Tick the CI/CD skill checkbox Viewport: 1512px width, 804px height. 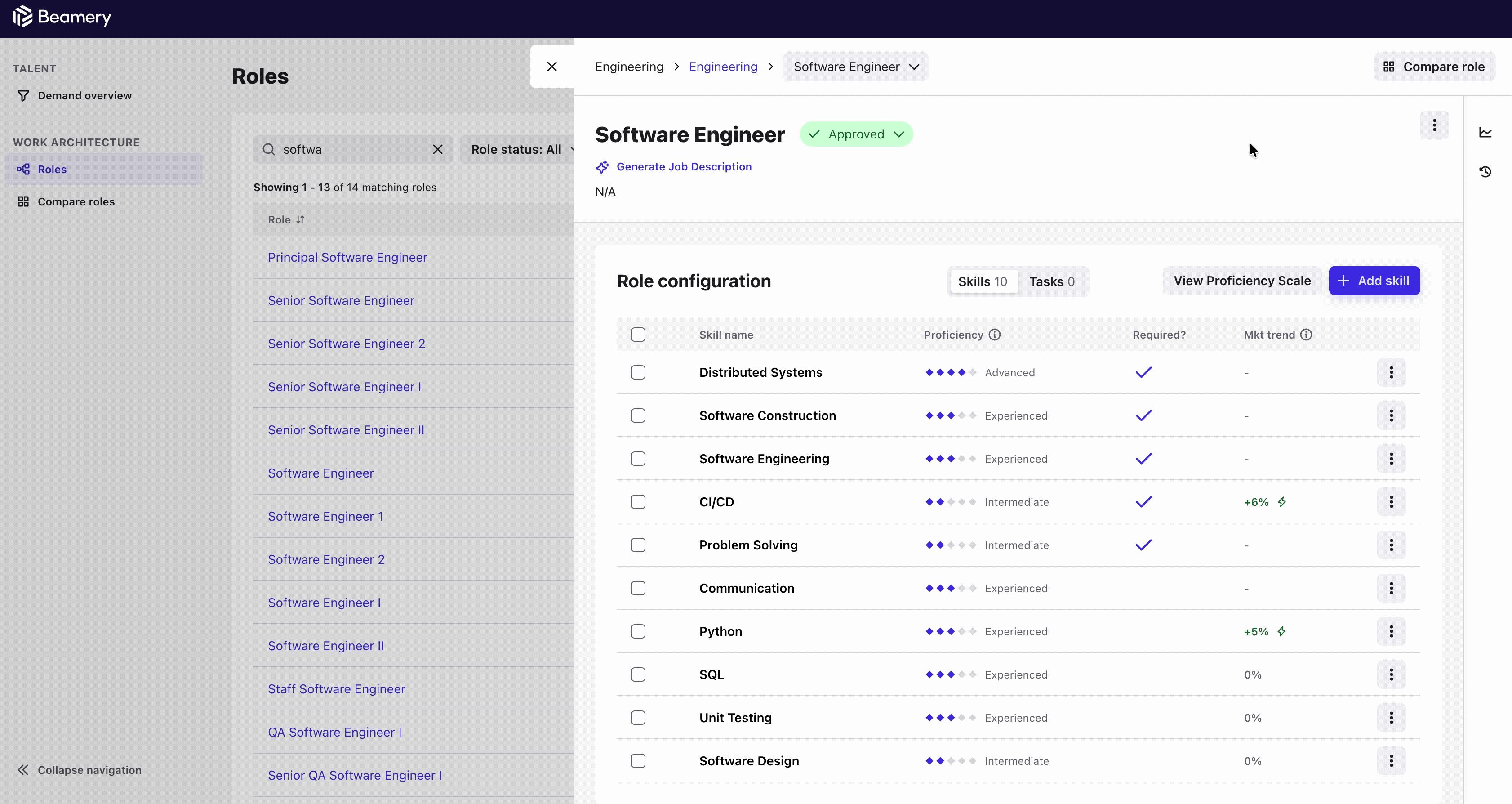click(x=638, y=502)
